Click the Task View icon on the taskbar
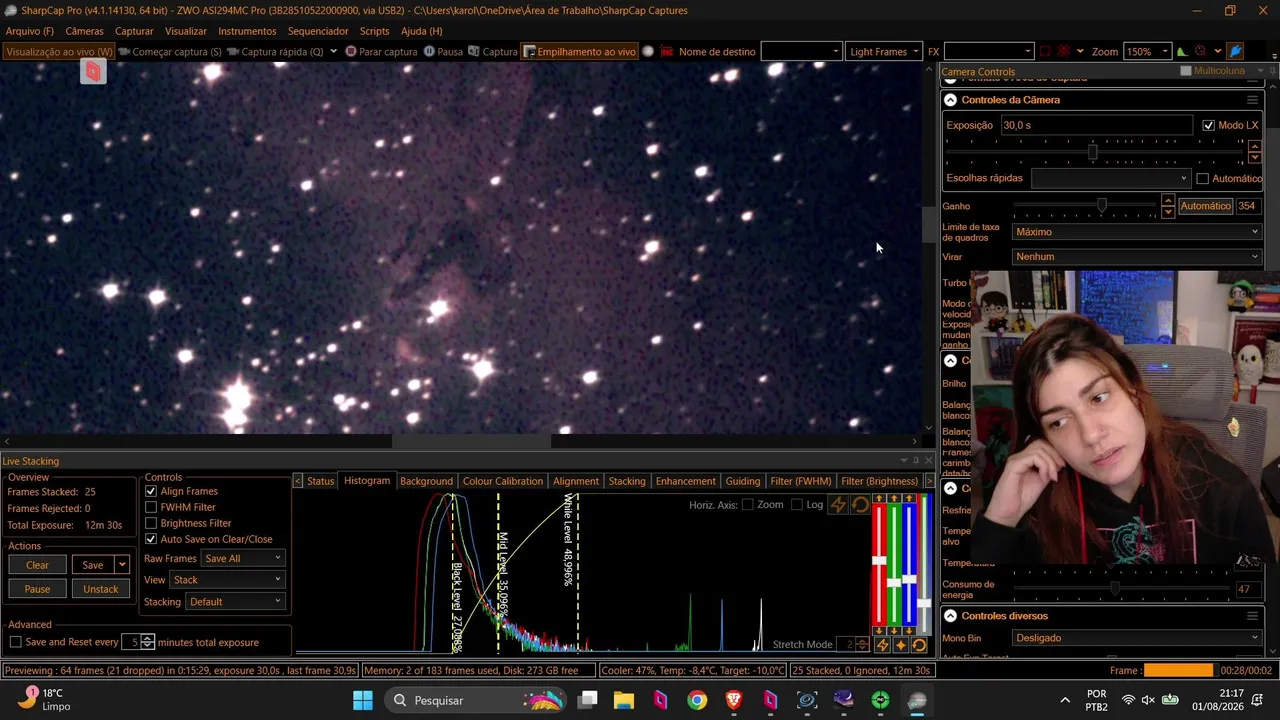The height and width of the screenshot is (720, 1280). [x=588, y=700]
